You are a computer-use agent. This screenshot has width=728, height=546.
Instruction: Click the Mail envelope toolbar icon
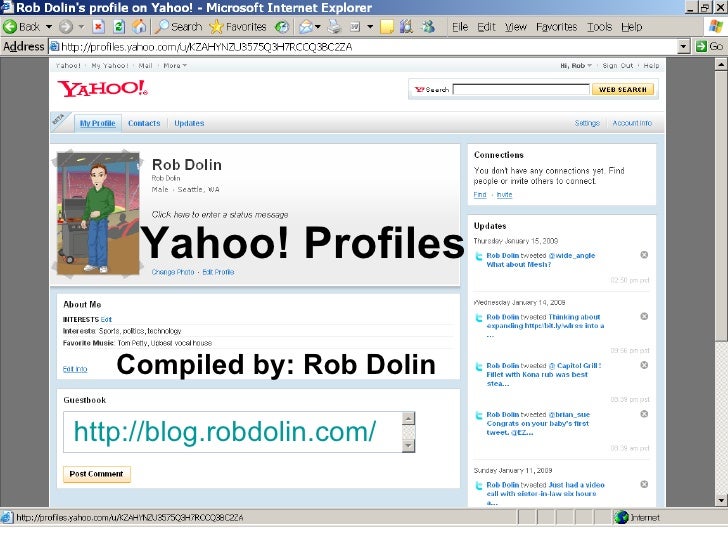click(306, 27)
